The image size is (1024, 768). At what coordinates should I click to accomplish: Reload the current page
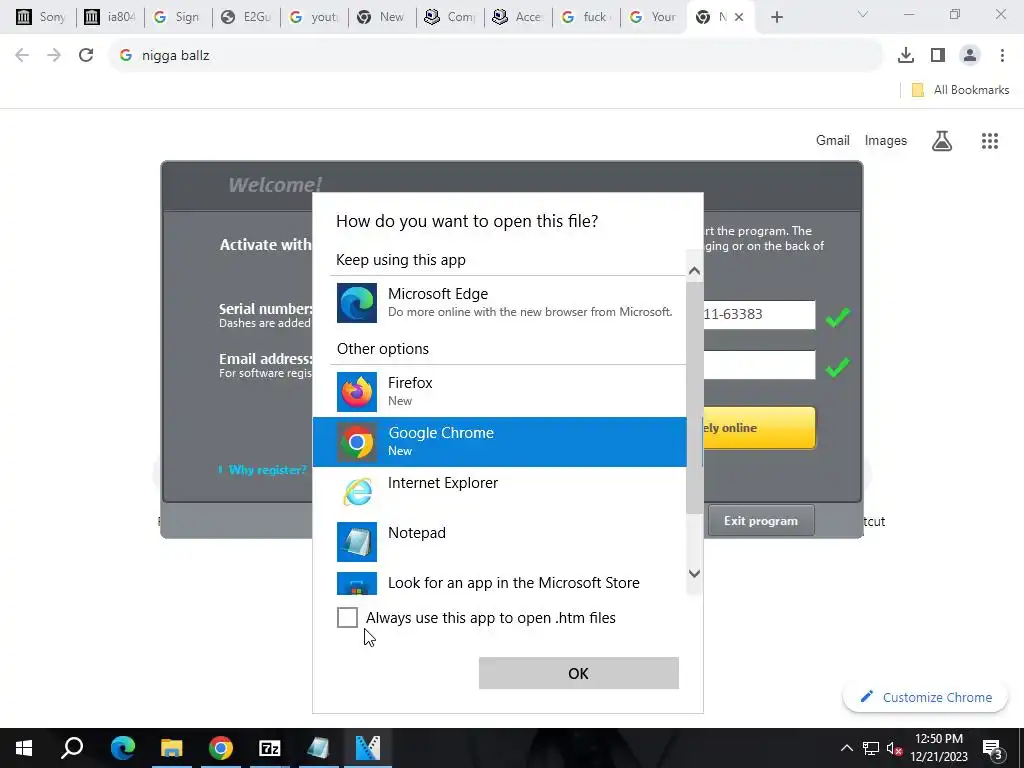click(x=86, y=55)
